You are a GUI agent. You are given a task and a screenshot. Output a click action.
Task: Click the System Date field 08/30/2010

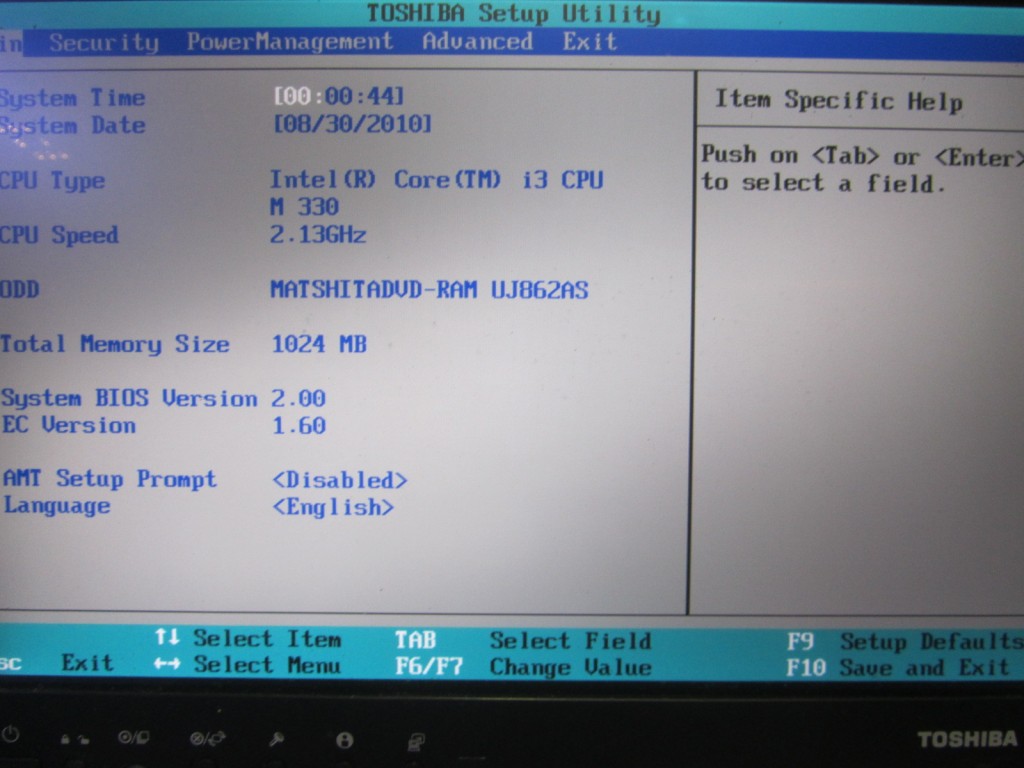tap(353, 124)
